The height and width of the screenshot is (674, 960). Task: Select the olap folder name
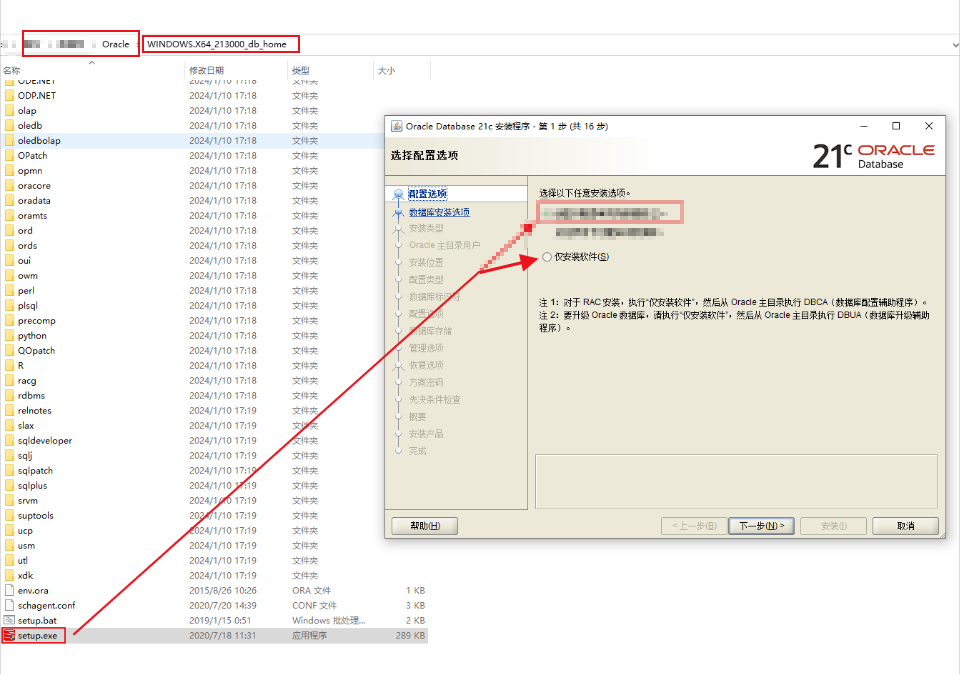coord(27,111)
